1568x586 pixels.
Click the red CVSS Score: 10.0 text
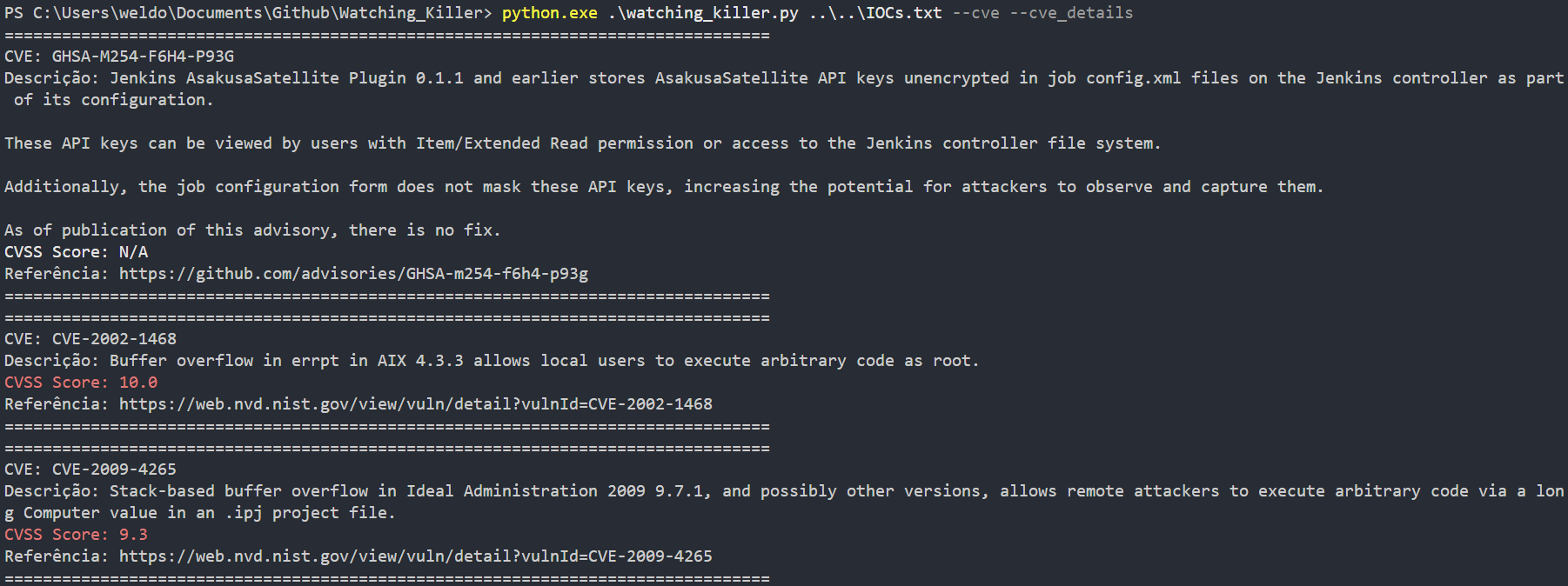(81, 383)
